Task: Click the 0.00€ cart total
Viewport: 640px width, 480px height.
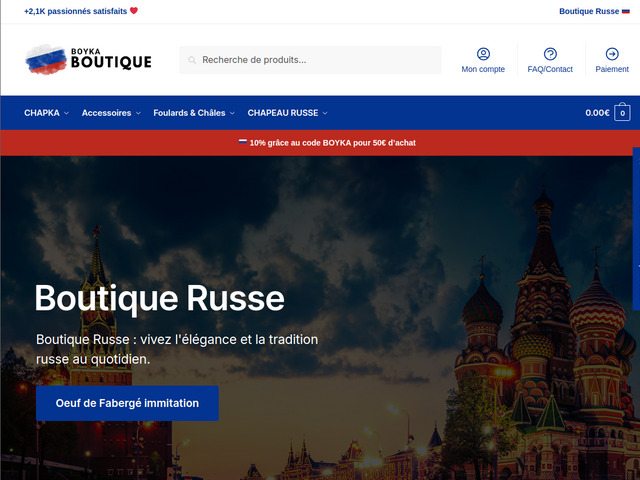Action: pyautogui.click(x=597, y=113)
